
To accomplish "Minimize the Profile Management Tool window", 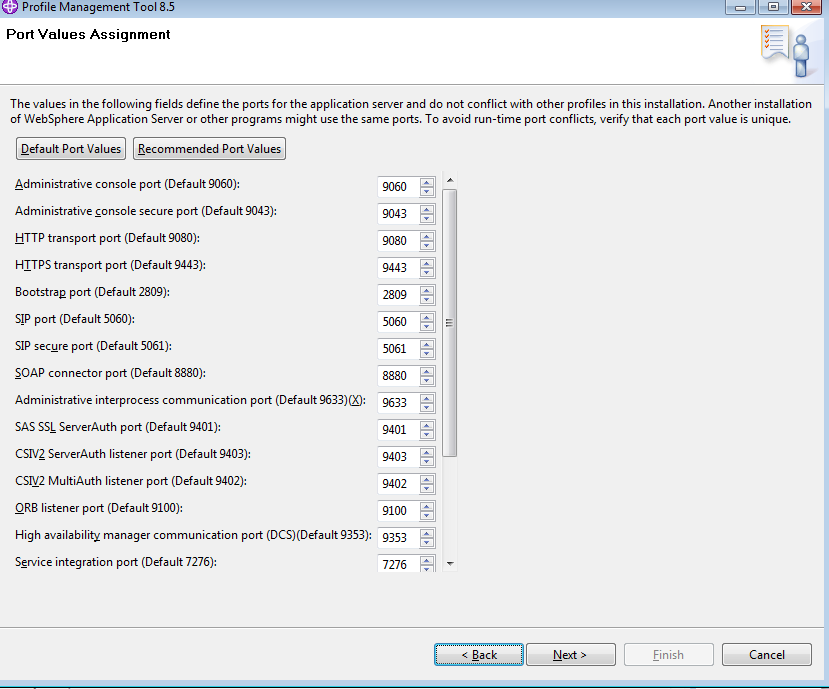I will pos(740,7).
